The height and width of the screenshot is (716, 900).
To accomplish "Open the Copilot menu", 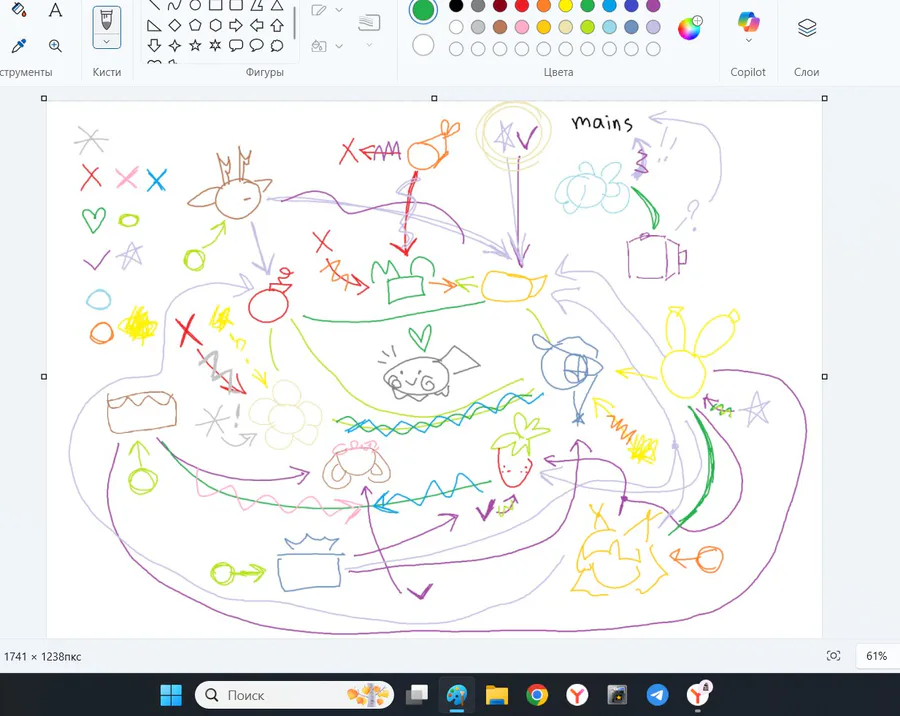I will (748, 28).
